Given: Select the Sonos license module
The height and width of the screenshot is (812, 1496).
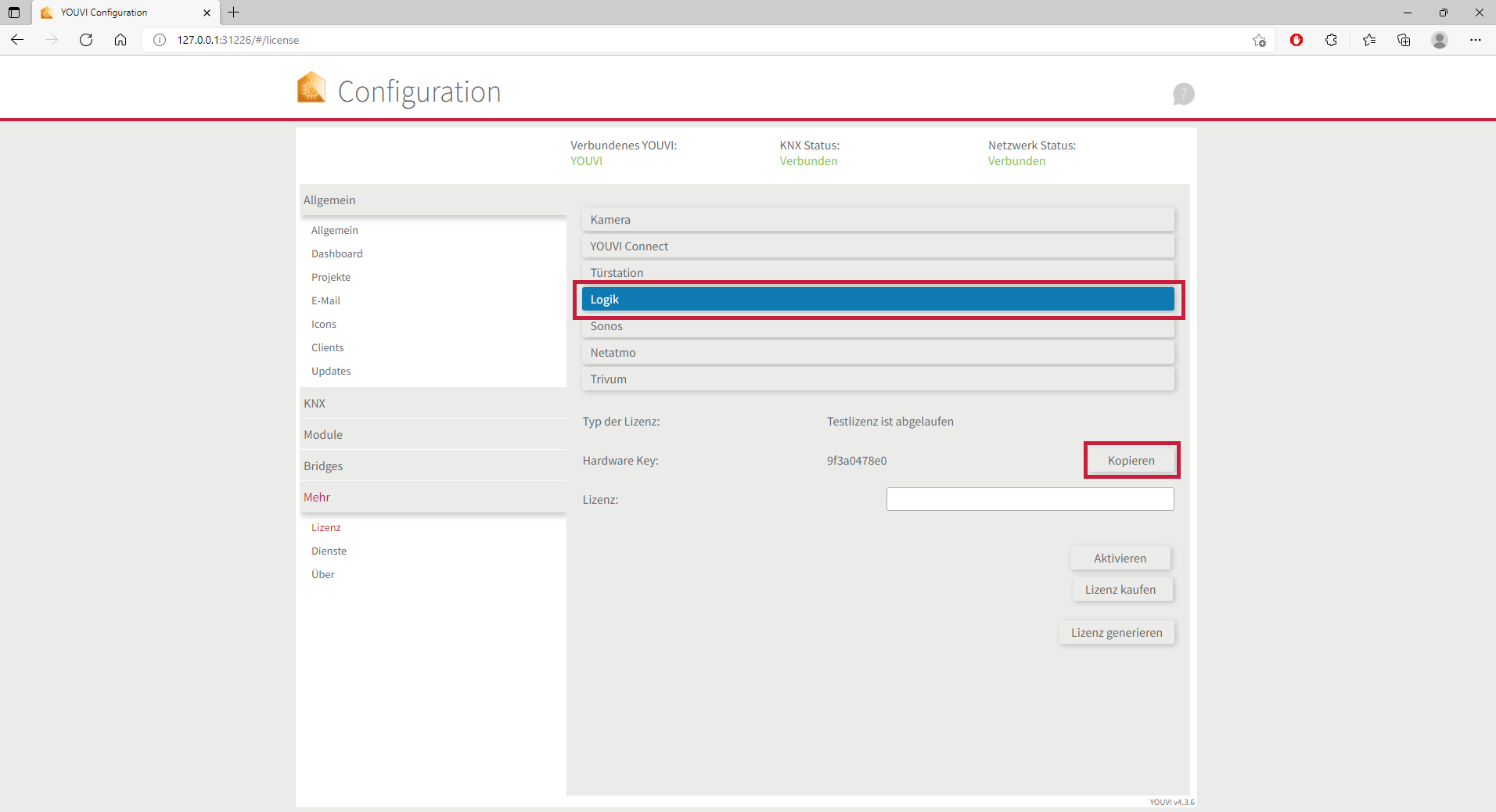Looking at the screenshot, I should tap(878, 327).
